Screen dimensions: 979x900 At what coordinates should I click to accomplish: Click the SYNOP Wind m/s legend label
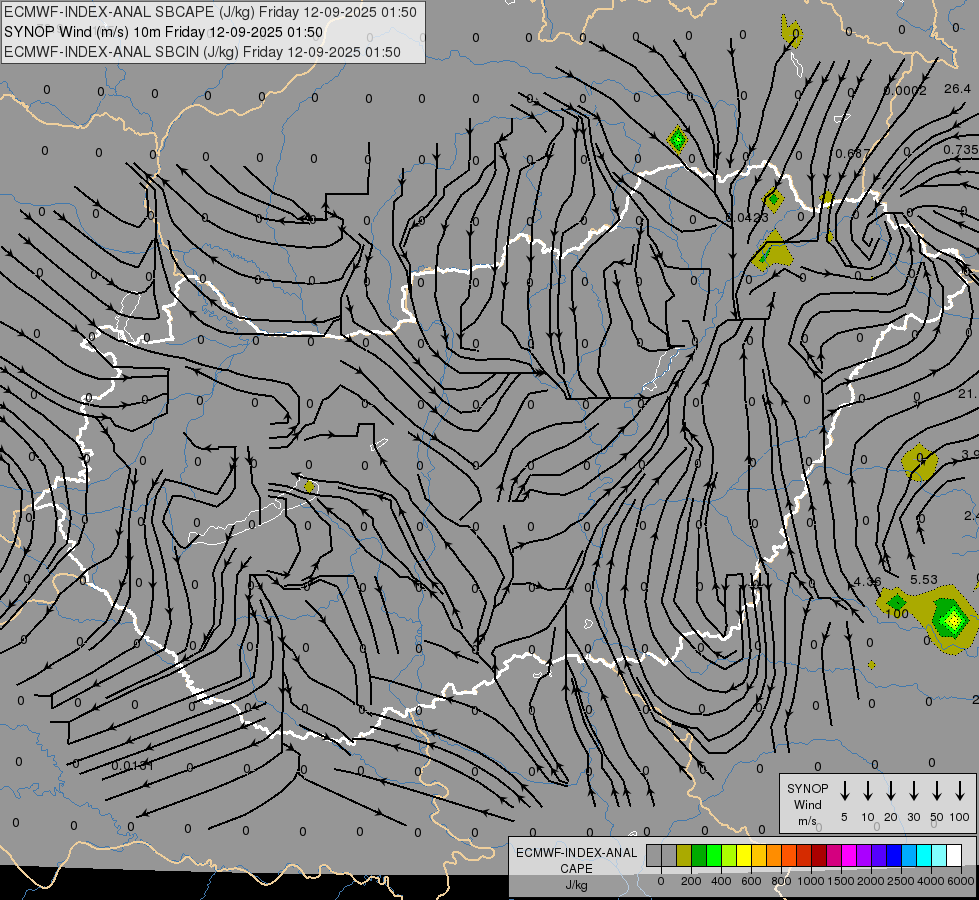tap(807, 804)
